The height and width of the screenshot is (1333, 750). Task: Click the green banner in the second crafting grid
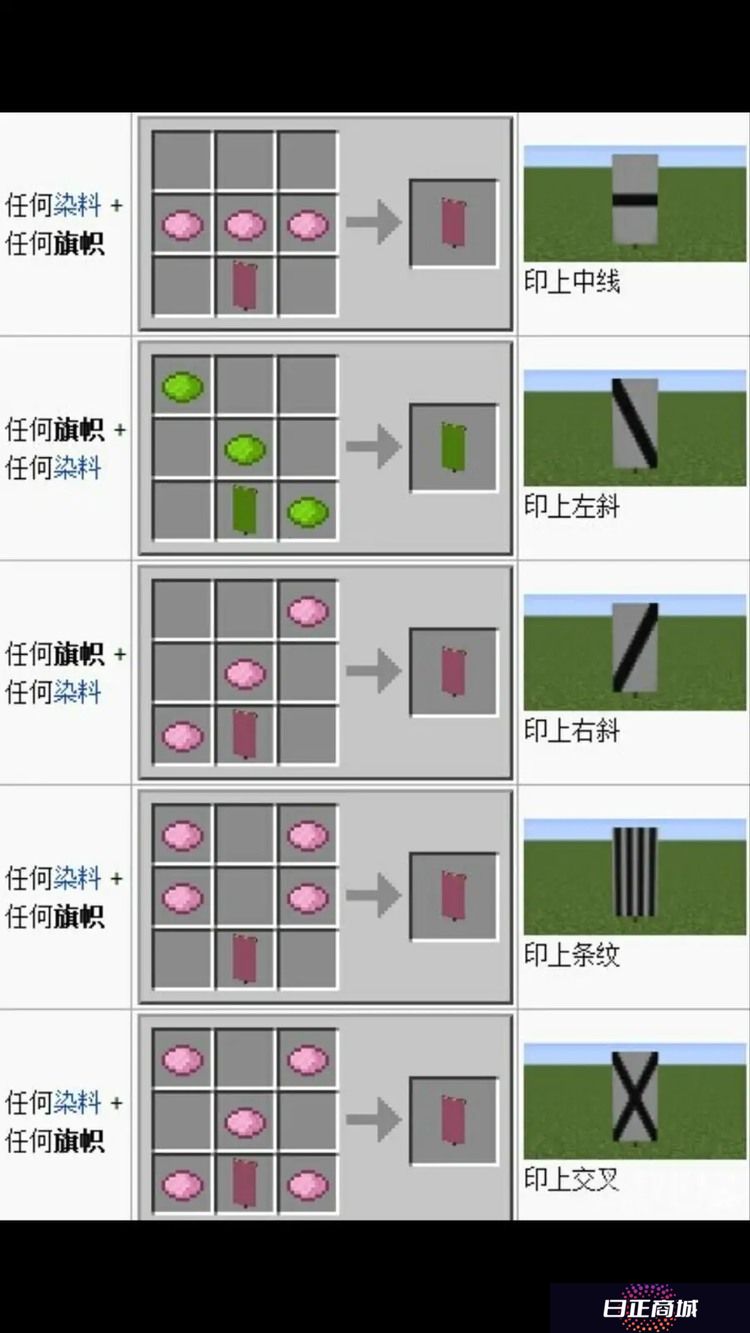coord(245,509)
